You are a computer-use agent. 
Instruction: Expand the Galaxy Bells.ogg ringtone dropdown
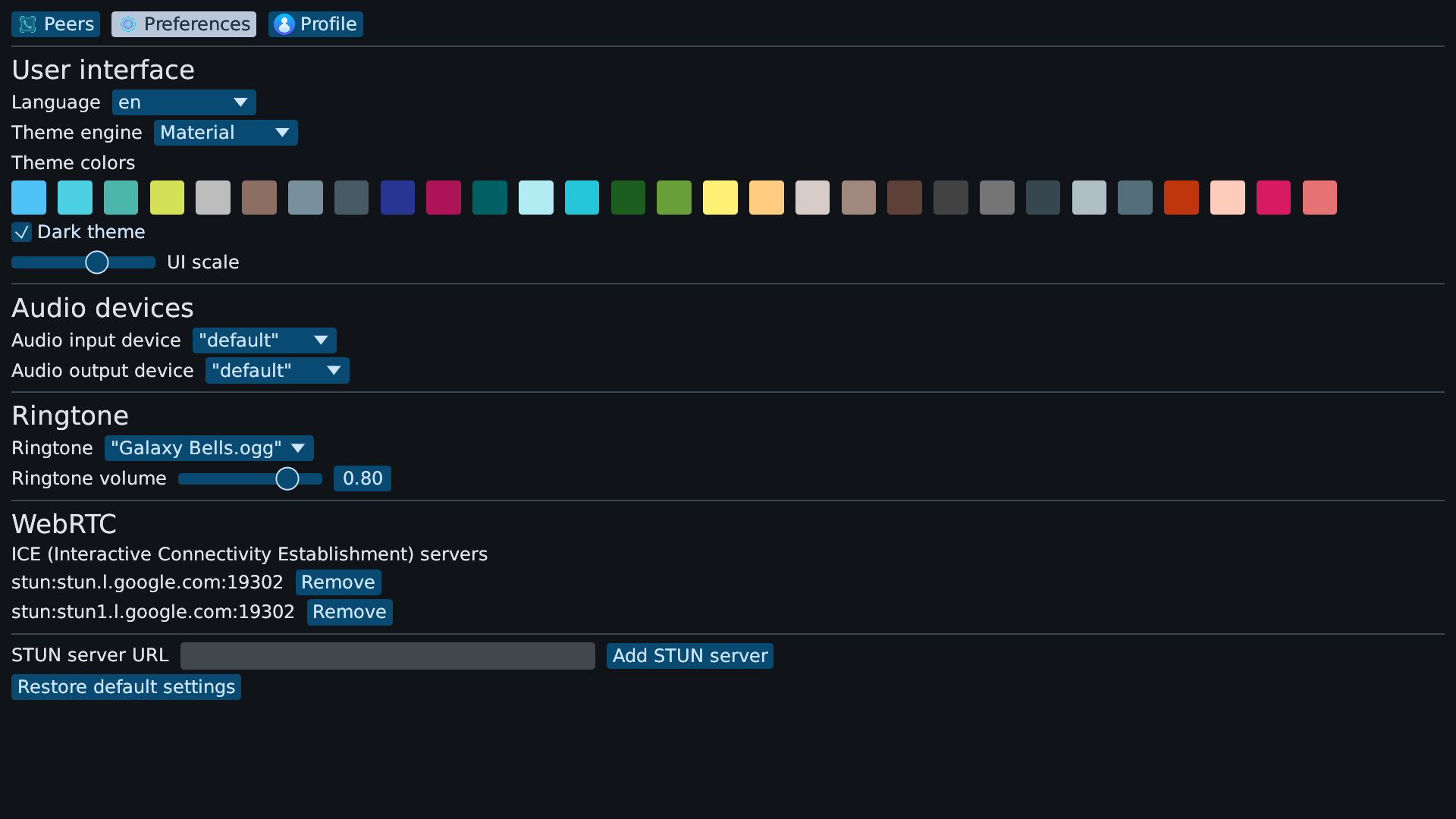(209, 448)
